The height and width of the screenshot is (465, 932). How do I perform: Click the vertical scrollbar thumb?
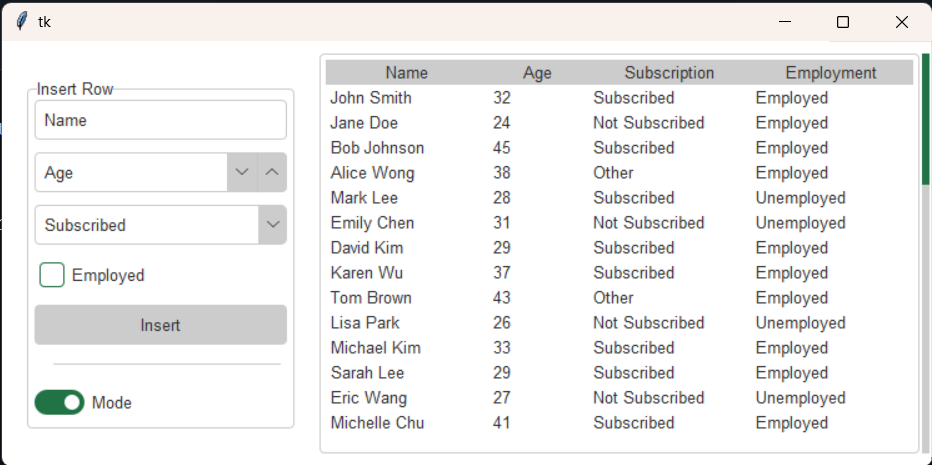coord(926,119)
